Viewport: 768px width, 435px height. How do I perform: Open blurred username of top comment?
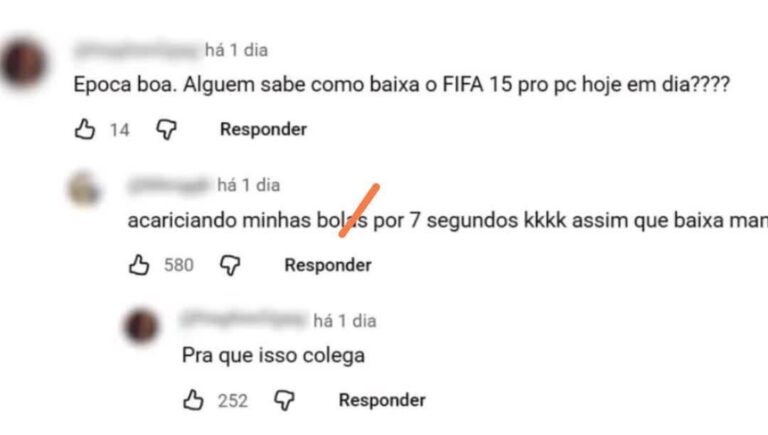pyautogui.click(x=137, y=50)
